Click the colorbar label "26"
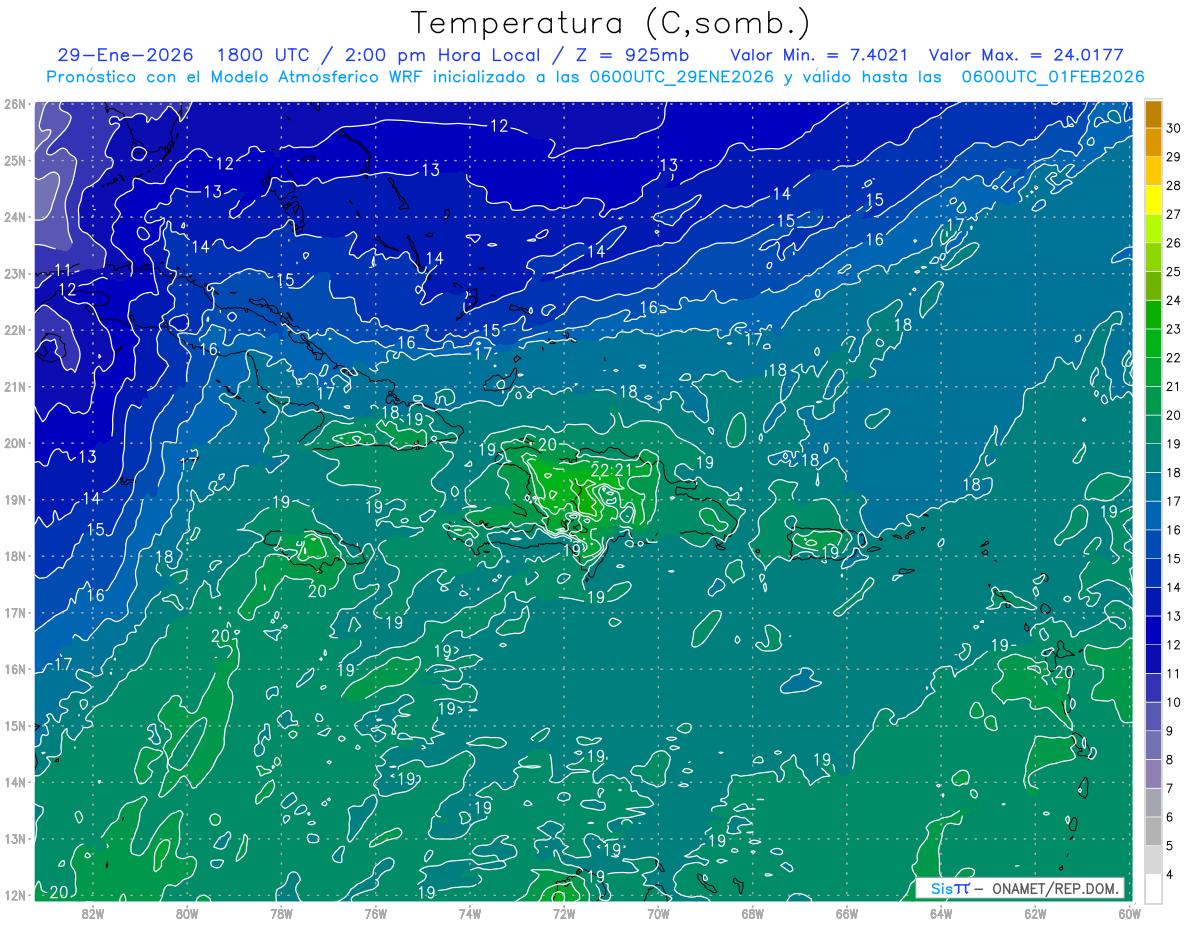This screenshot has width=1200, height=927. 1173,243
